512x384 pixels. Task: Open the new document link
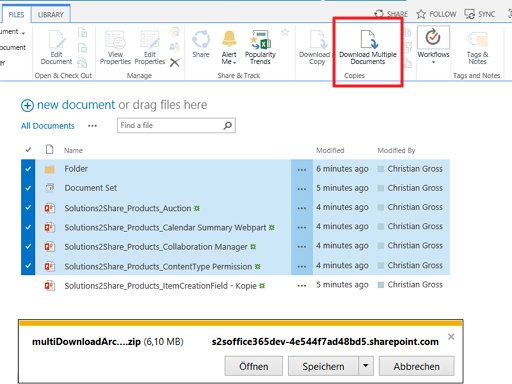point(76,105)
